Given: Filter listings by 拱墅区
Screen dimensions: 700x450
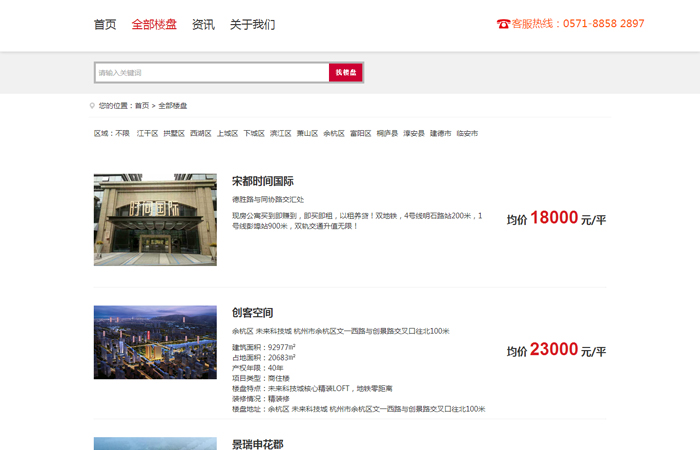Looking at the screenshot, I should pos(174,133).
